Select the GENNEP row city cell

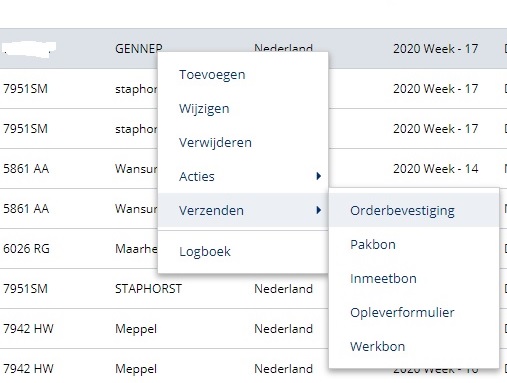click(x=139, y=49)
